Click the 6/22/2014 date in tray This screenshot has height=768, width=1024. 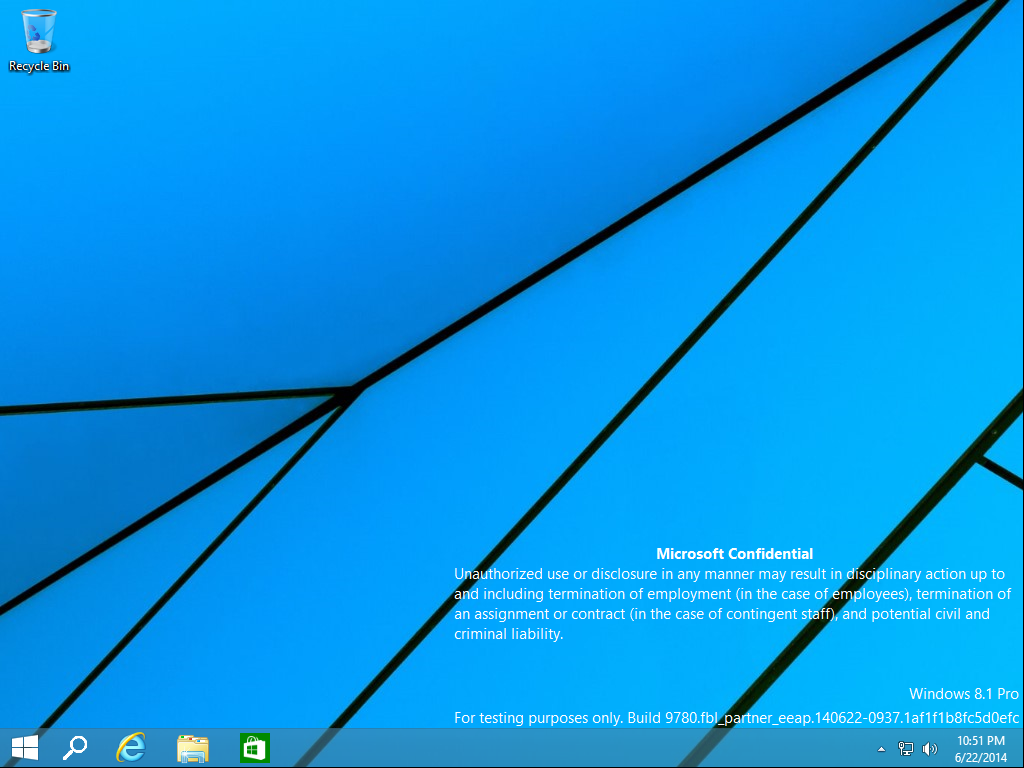pyautogui.click(x=980, y=757)
